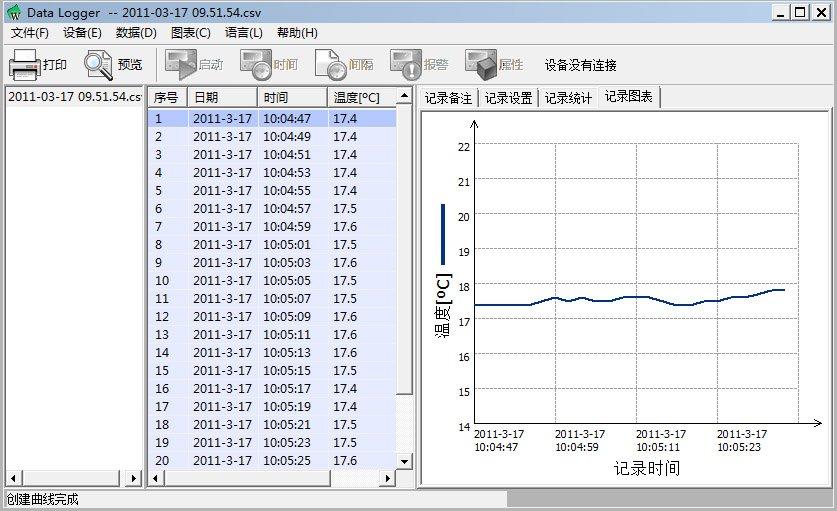Select row 8 with time 10:05:01
Screen dimensions: 837x511
pyautogui.click(x=272, y=245)
